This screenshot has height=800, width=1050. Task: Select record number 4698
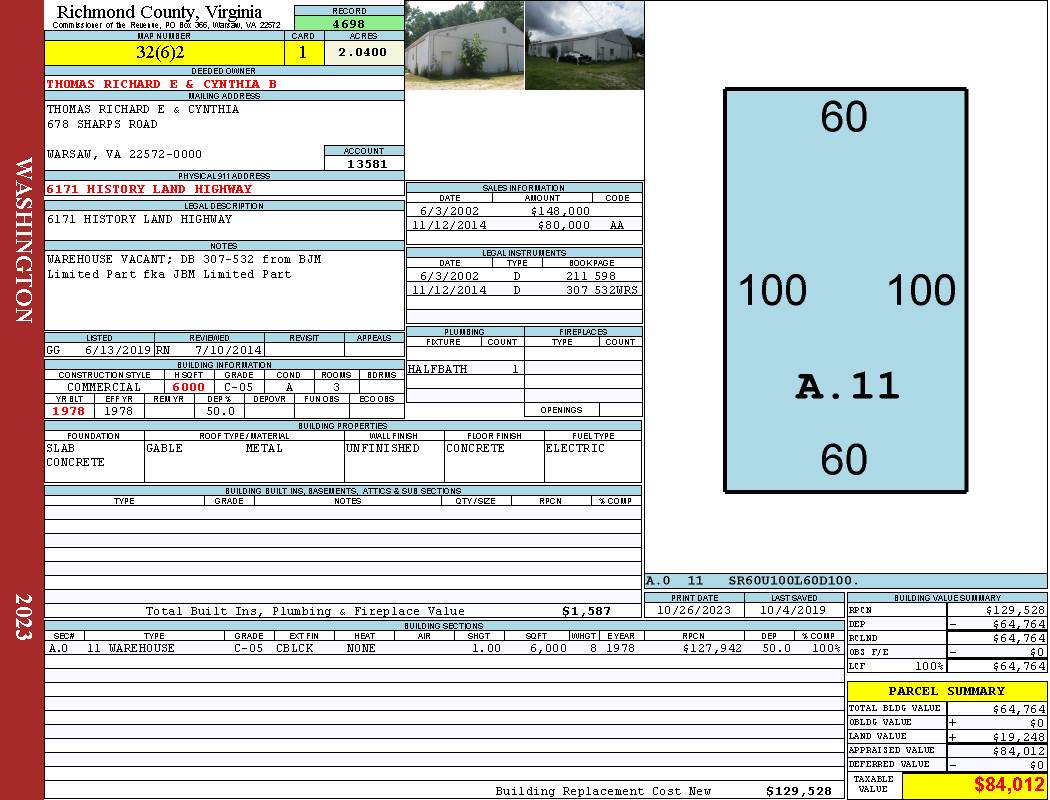[x=349, y=23]
